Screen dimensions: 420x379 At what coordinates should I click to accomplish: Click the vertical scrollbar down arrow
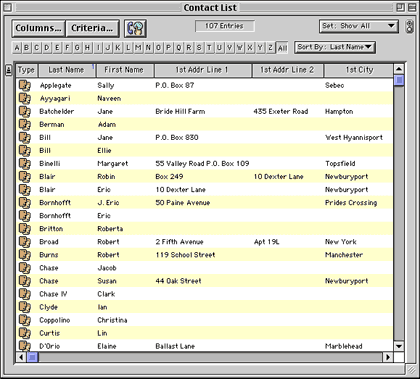tap(399, 346)
